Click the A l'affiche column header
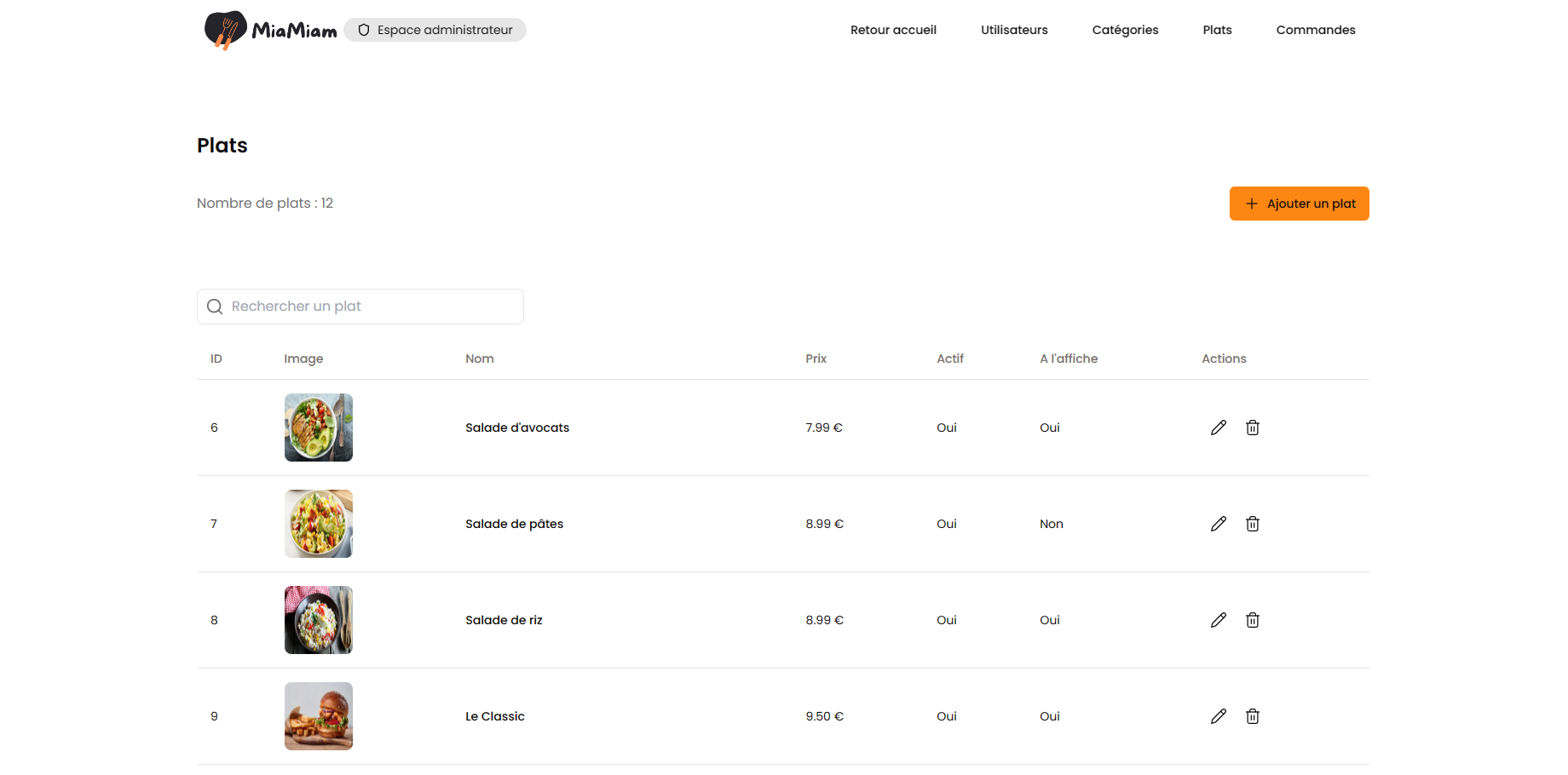 [1069, 359]
